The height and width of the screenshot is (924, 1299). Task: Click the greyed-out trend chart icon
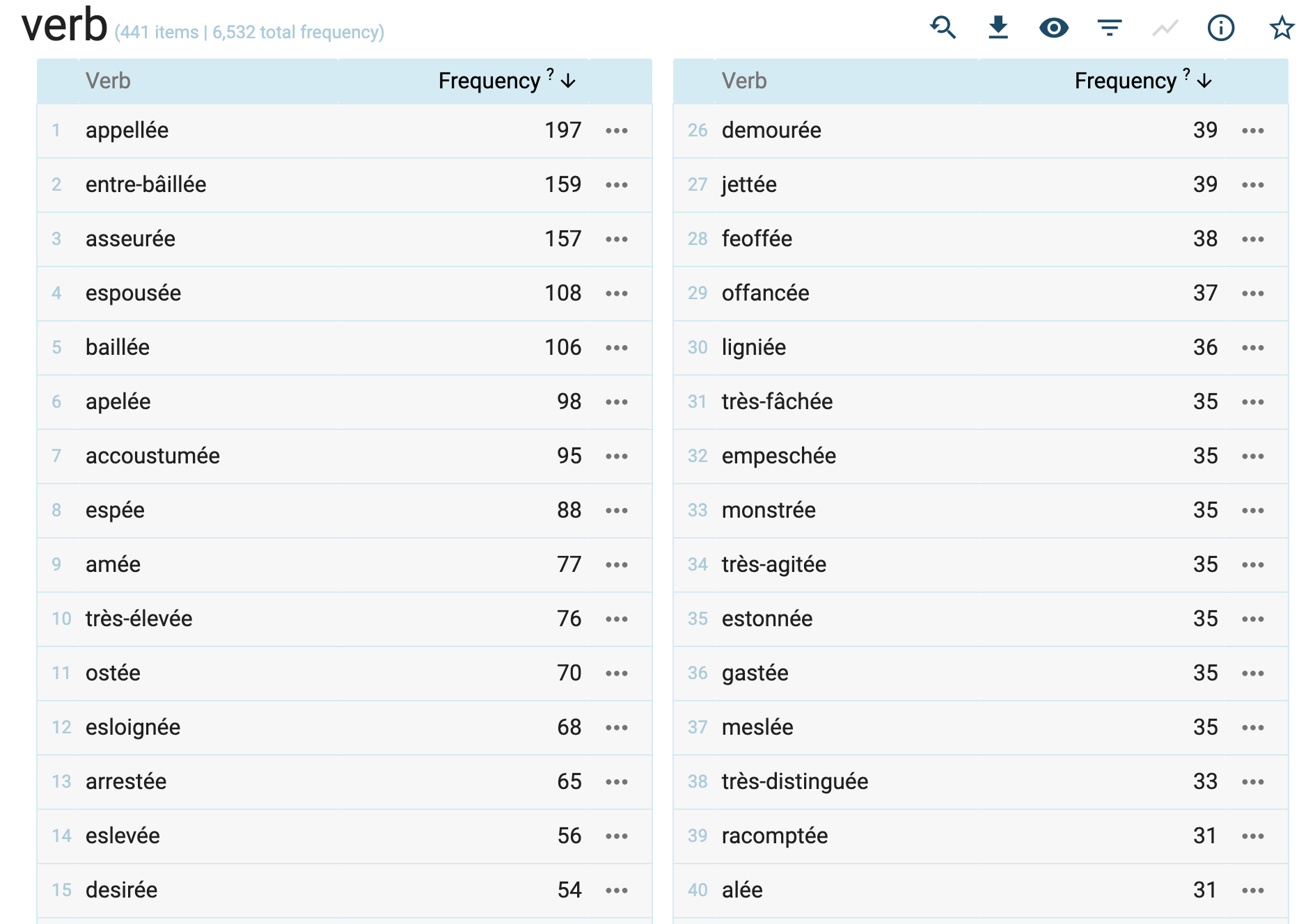tap(1165, 28)
